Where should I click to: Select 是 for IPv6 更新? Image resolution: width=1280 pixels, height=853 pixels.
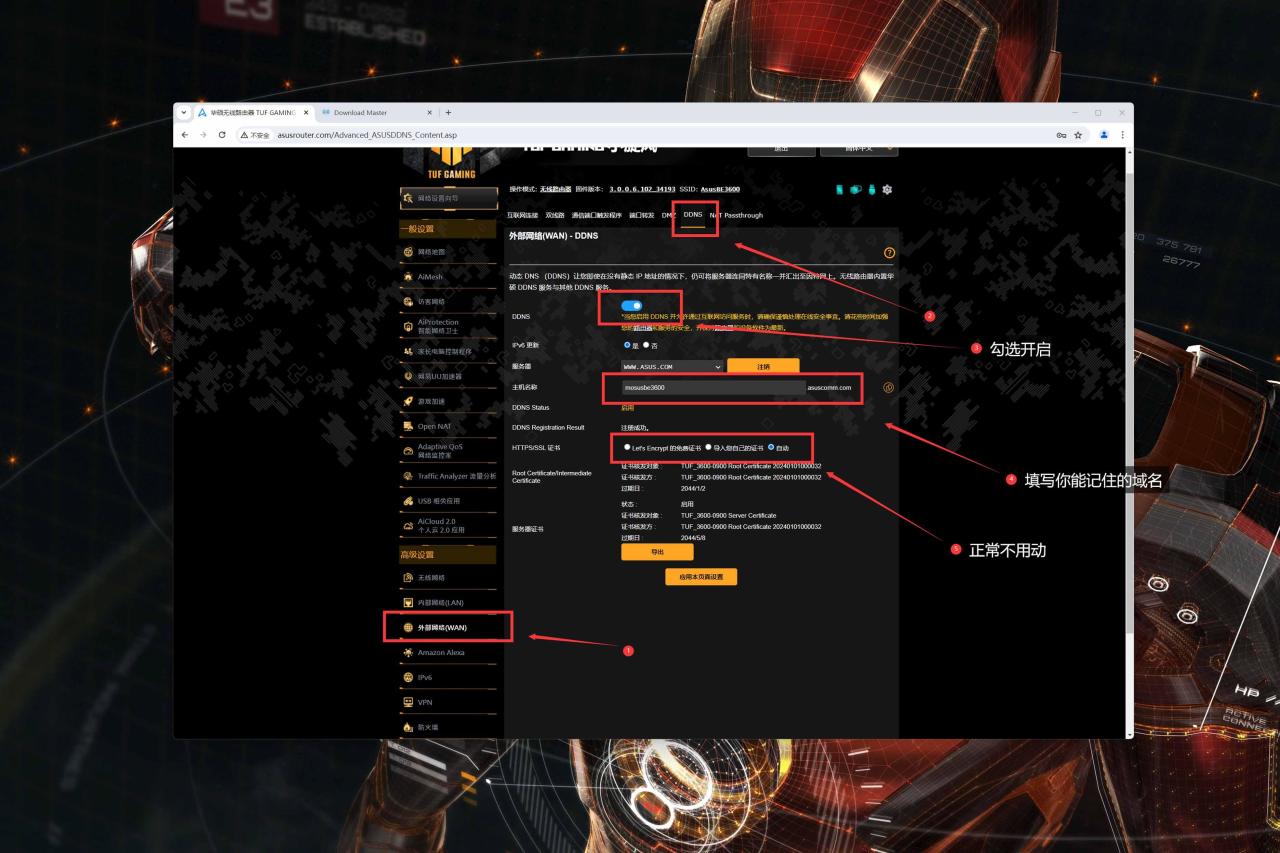(627, 345)
